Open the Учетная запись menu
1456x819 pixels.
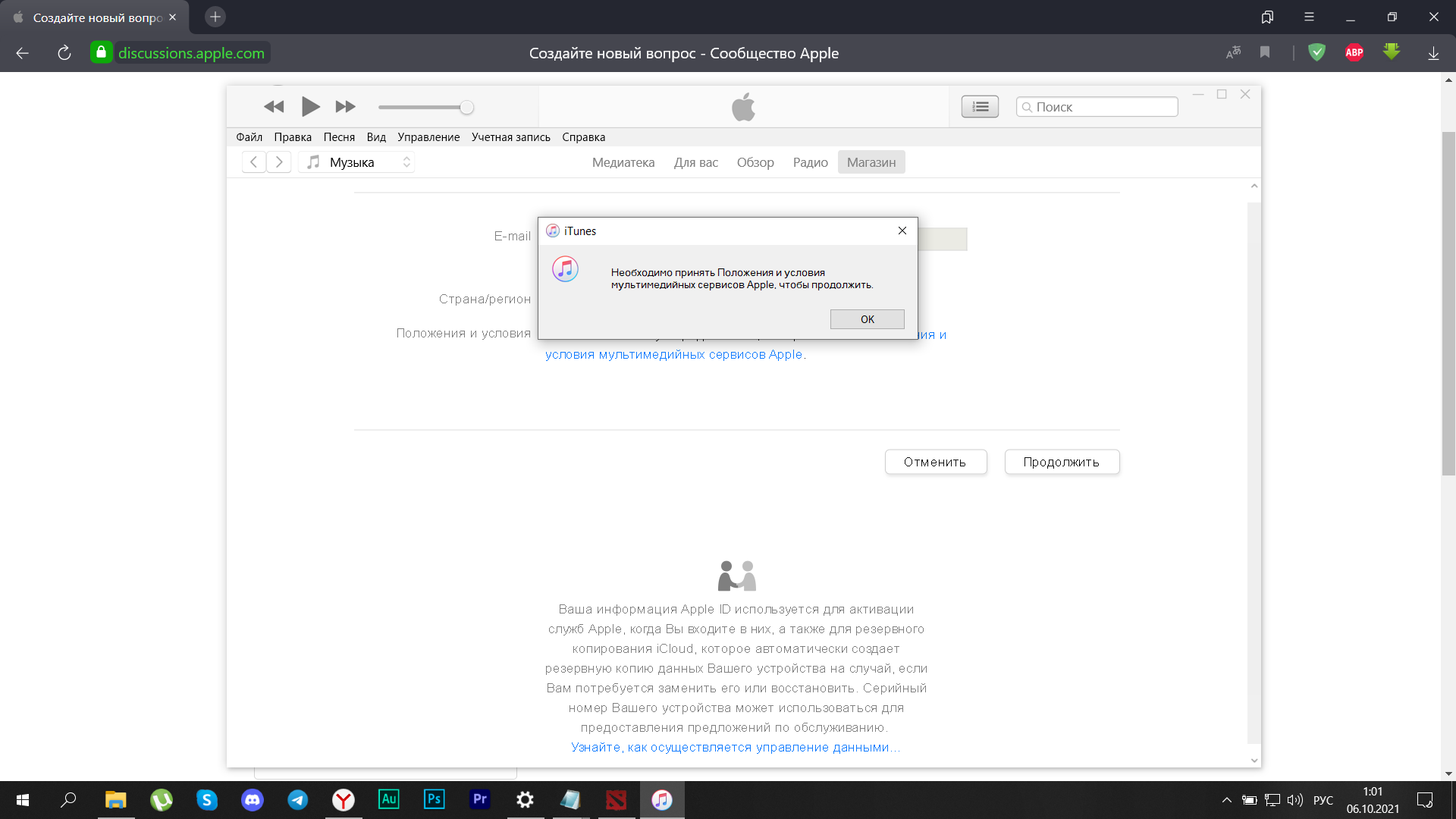(x=510, y=137)
